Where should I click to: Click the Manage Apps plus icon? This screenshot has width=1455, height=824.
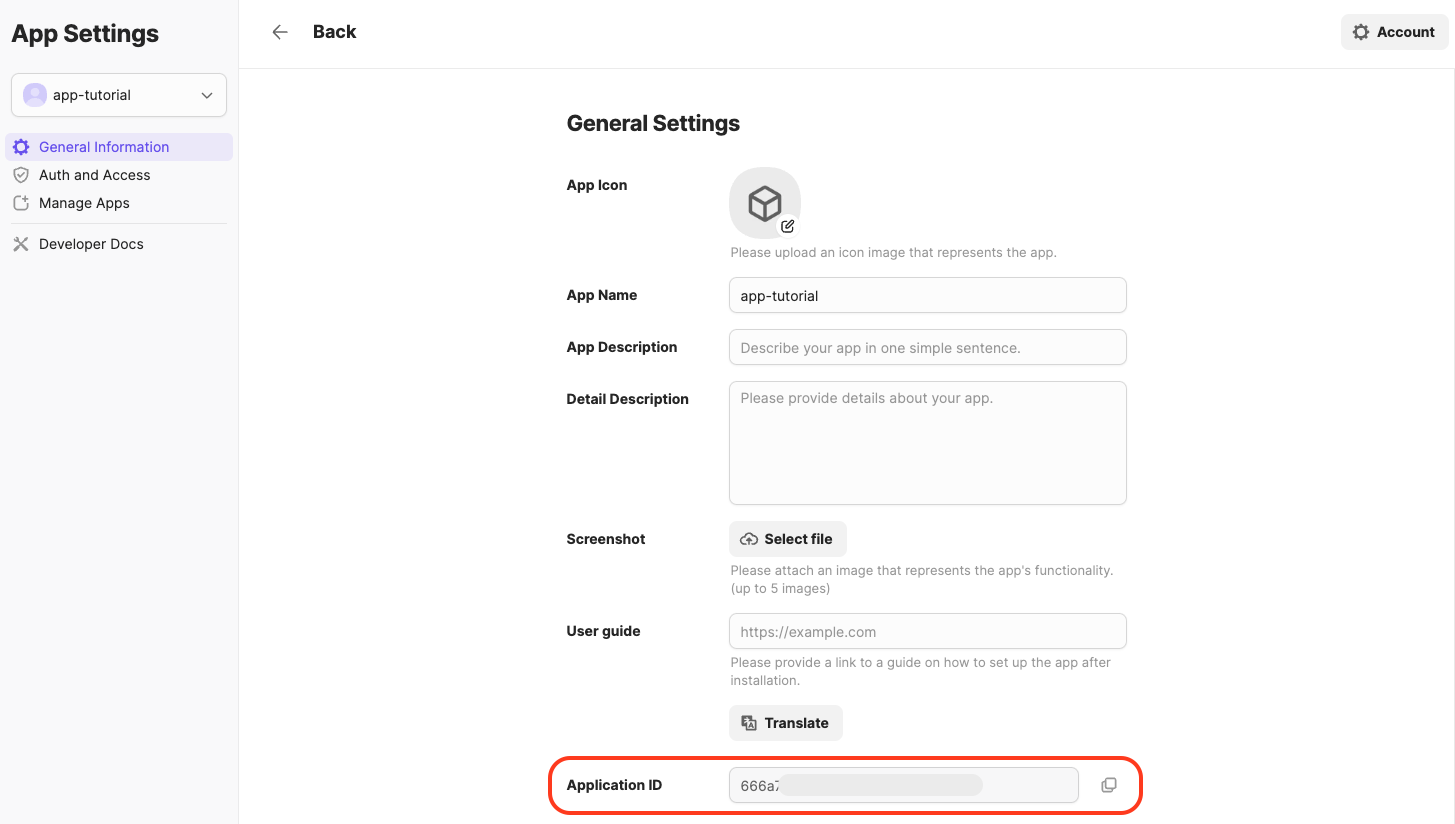21,203
